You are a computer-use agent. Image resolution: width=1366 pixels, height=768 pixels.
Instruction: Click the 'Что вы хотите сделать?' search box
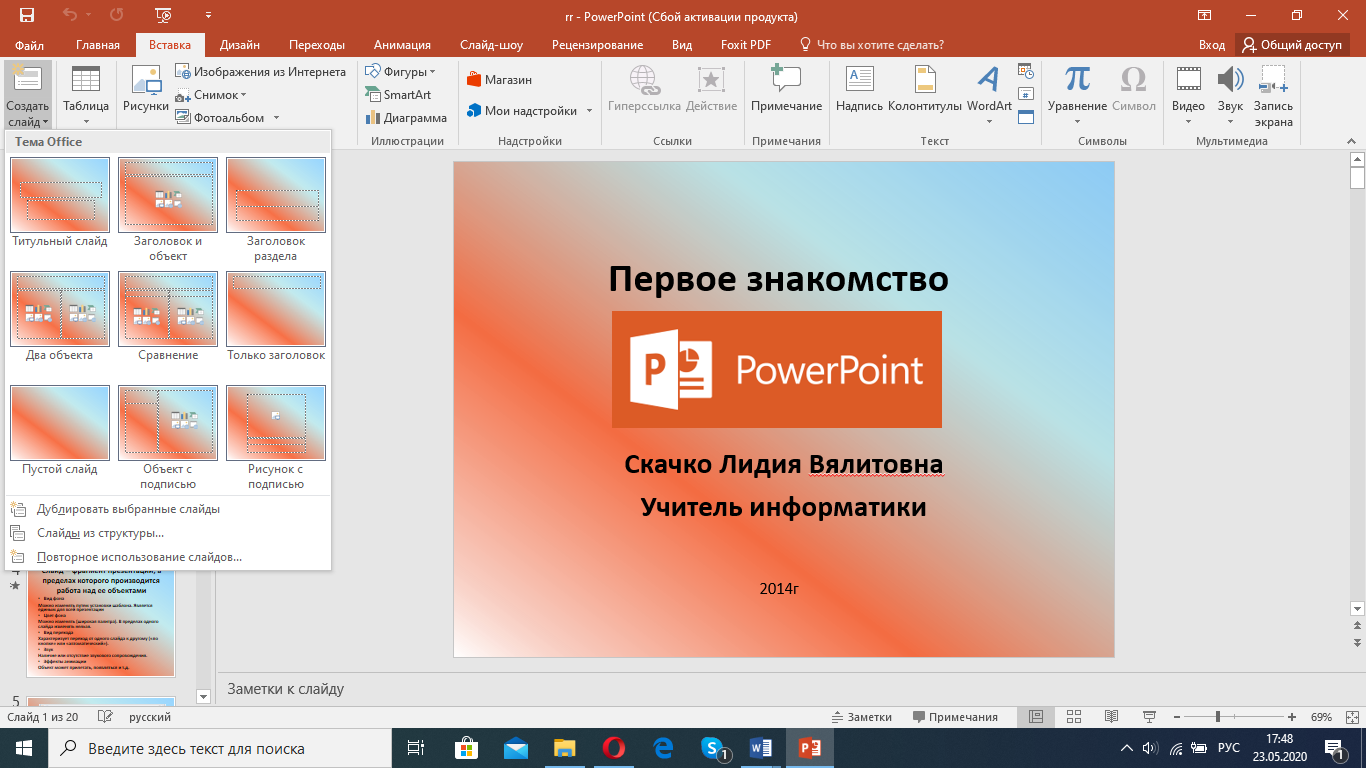click(873, 45)
